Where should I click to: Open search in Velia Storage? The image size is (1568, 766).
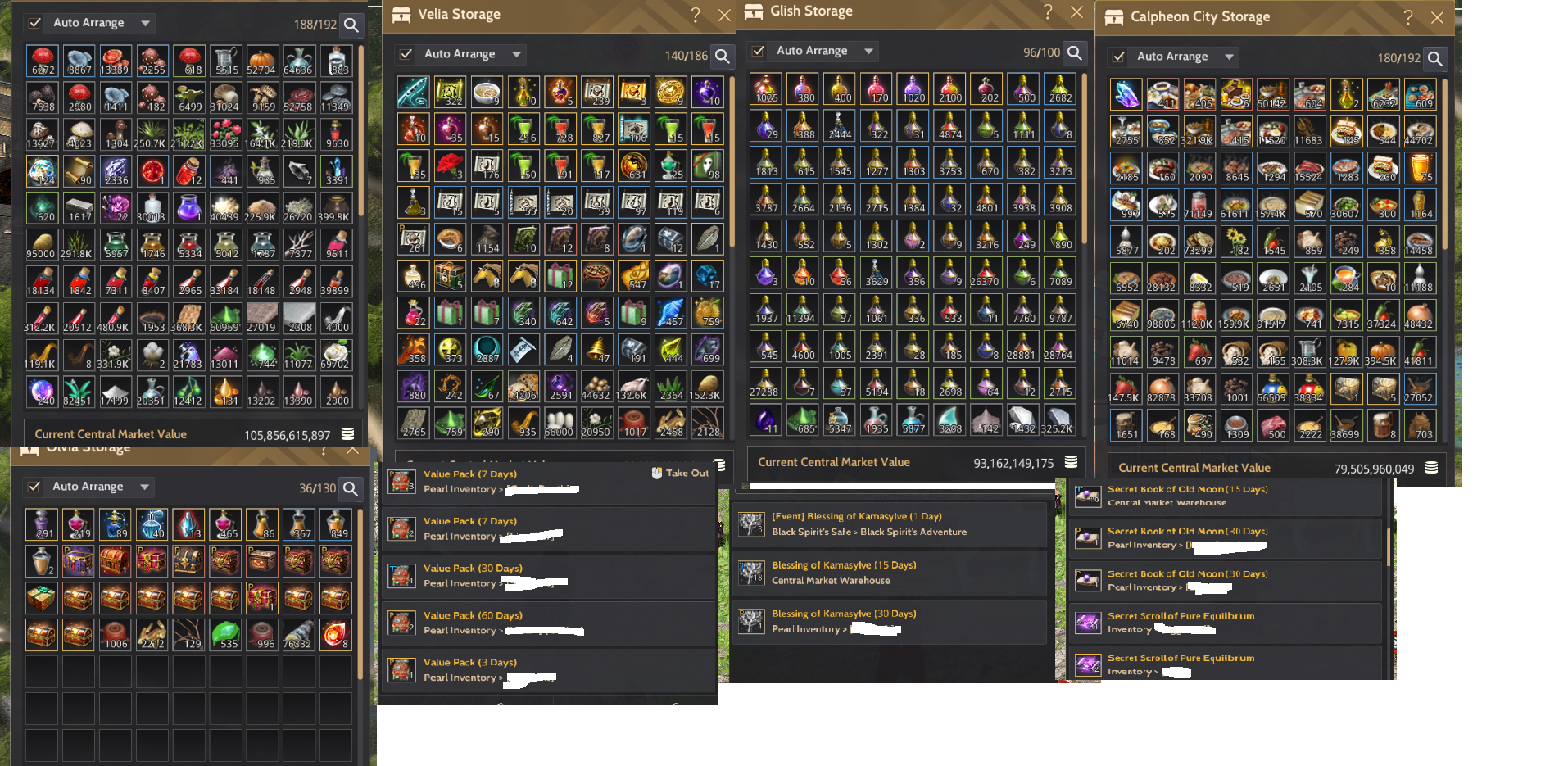point(722,55)
